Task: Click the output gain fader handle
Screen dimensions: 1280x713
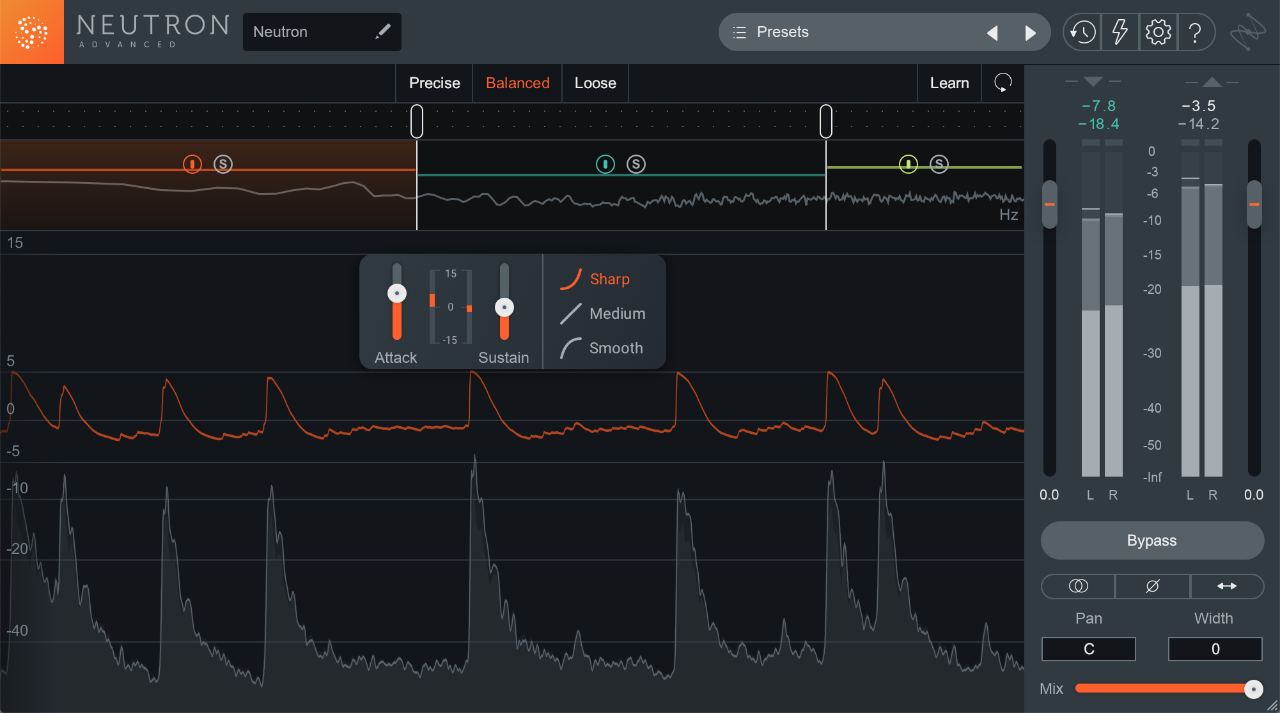Action: pyautogui.click(x=1254, y=204)
